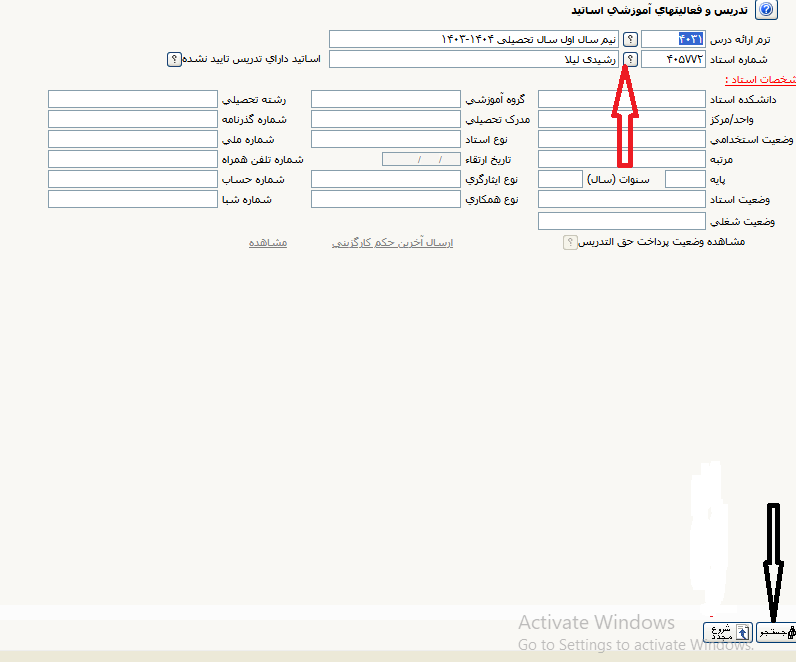Select the شماره شبا field
Viewport: 796px width, 662px height.
coord(132,199)
